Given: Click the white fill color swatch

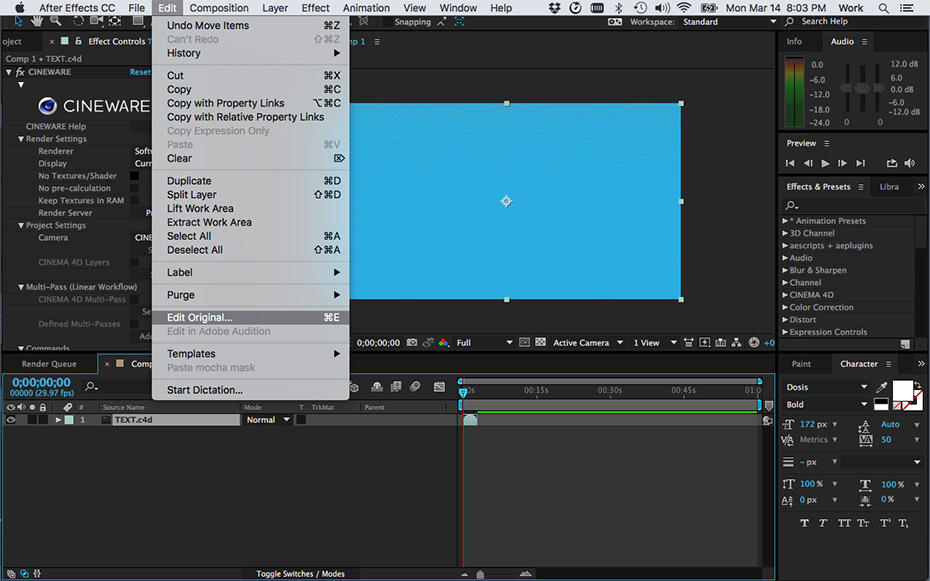Looking at the screenshot, I should coord(903,389).
